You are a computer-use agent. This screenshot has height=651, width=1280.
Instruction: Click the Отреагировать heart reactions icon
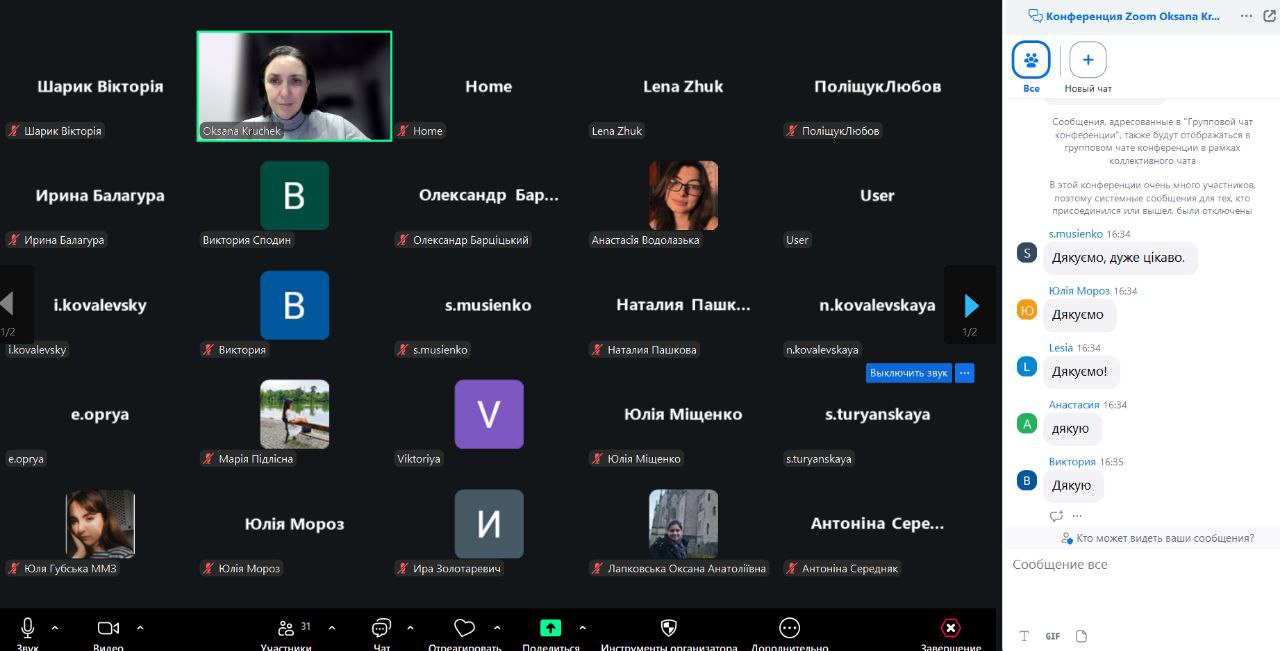[464, 628]
